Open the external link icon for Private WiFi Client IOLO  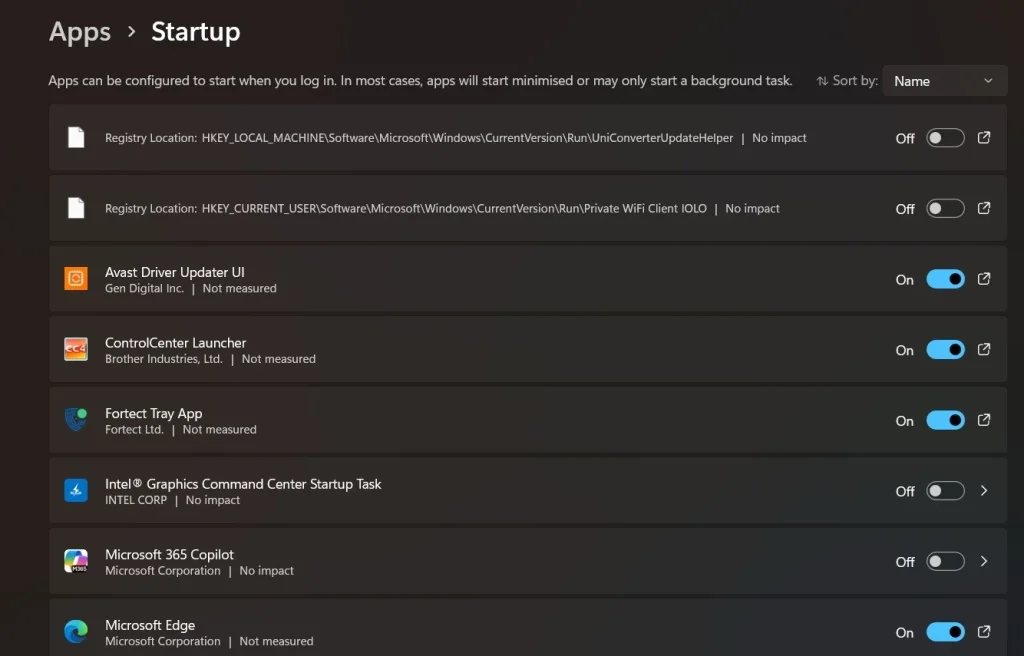pyautogui.click(x=984, y=208)
